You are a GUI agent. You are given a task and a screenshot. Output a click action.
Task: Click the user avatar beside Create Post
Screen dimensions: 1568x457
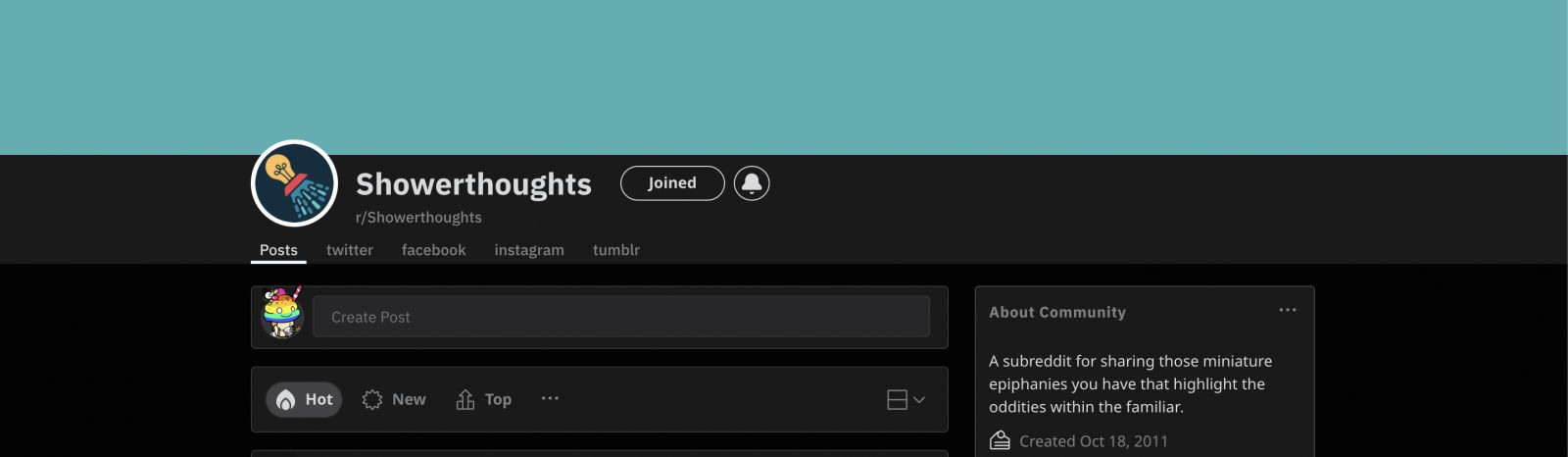pos(282,315)
